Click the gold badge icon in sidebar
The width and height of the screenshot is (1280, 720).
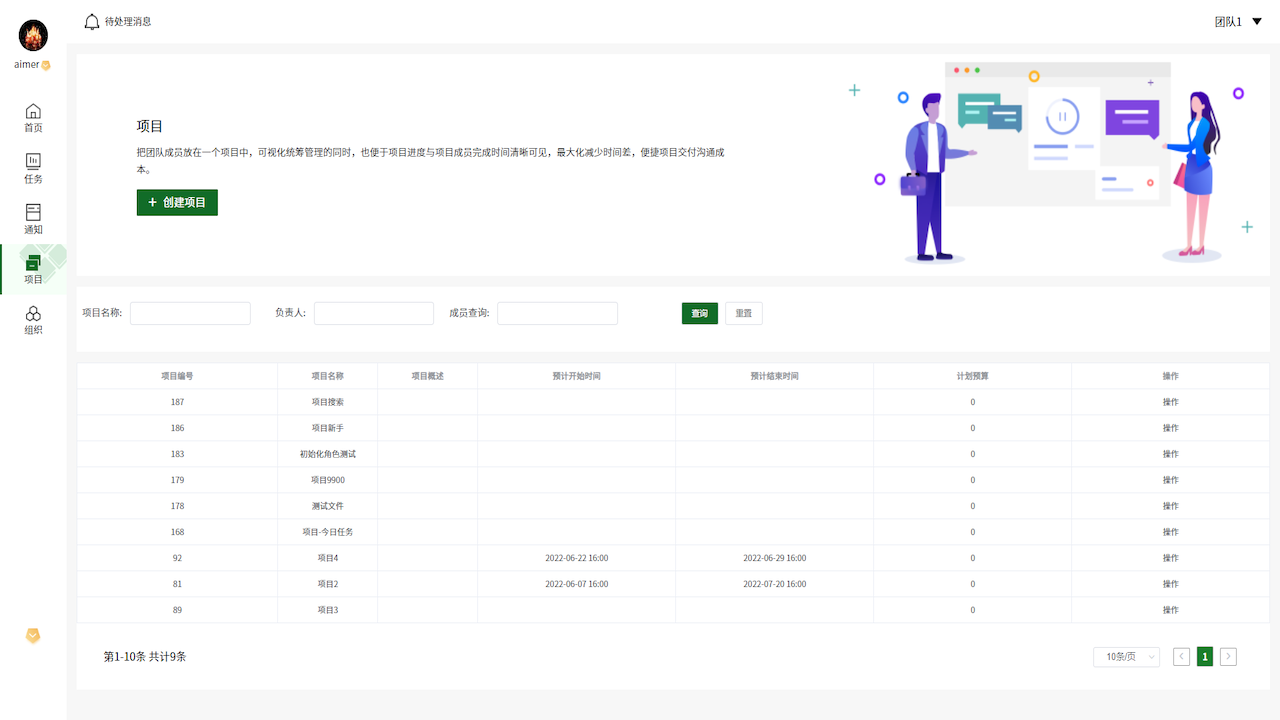(x=33, y=636)
